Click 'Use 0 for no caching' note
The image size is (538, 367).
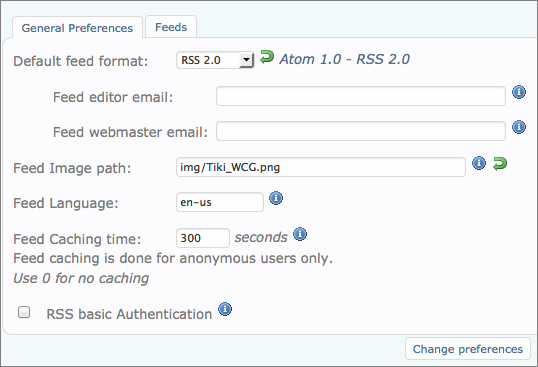[81, 278]
